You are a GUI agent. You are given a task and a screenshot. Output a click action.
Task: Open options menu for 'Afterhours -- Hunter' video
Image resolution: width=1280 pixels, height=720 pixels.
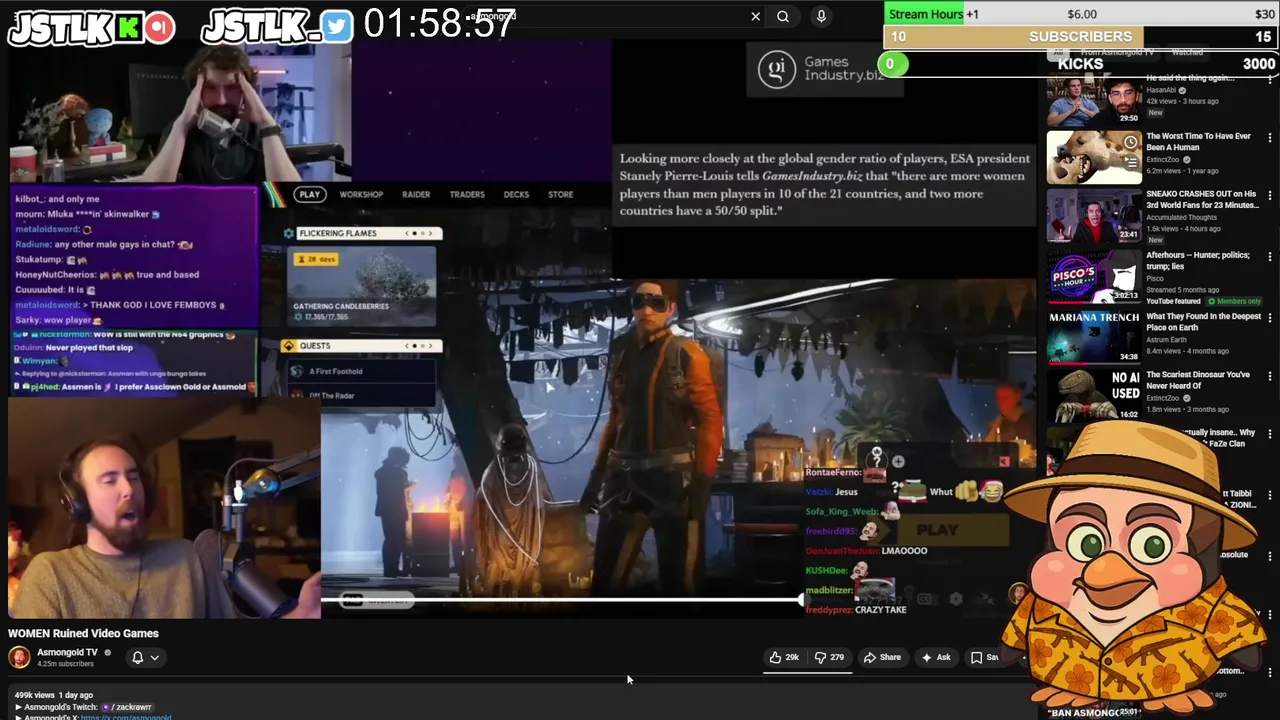[1270, 257]
